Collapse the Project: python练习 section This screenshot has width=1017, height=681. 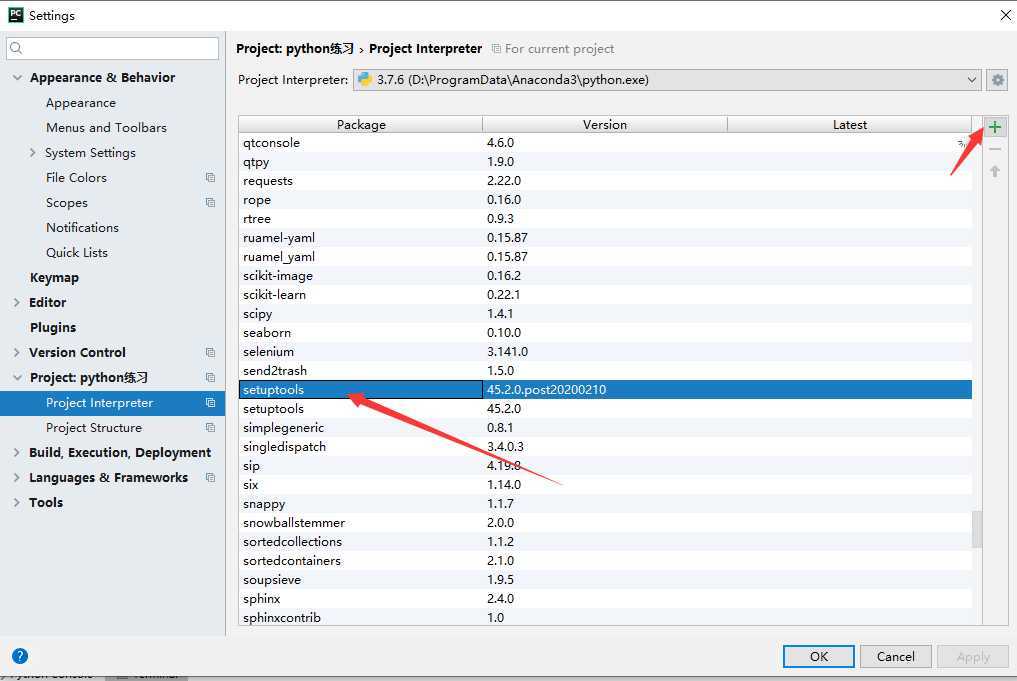click(17, 377)
